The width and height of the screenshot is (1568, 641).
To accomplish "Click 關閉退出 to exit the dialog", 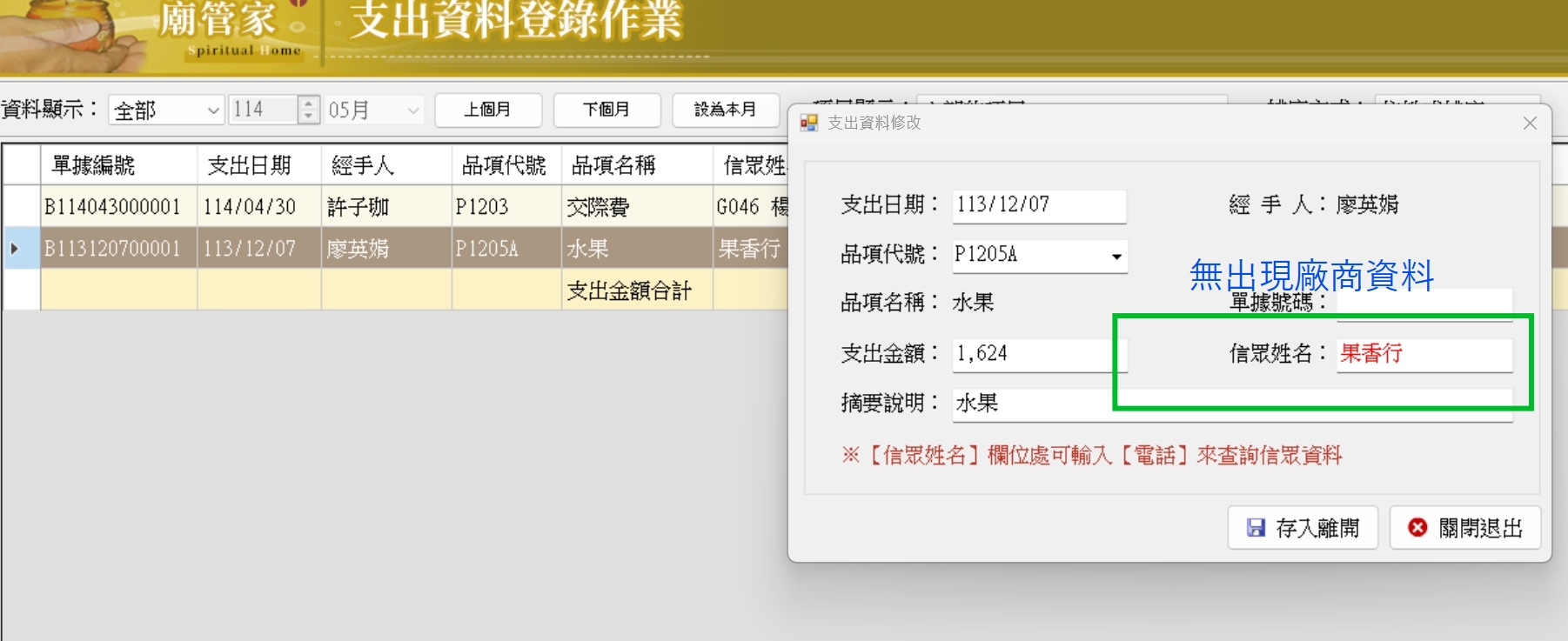I will point(1465,528).
